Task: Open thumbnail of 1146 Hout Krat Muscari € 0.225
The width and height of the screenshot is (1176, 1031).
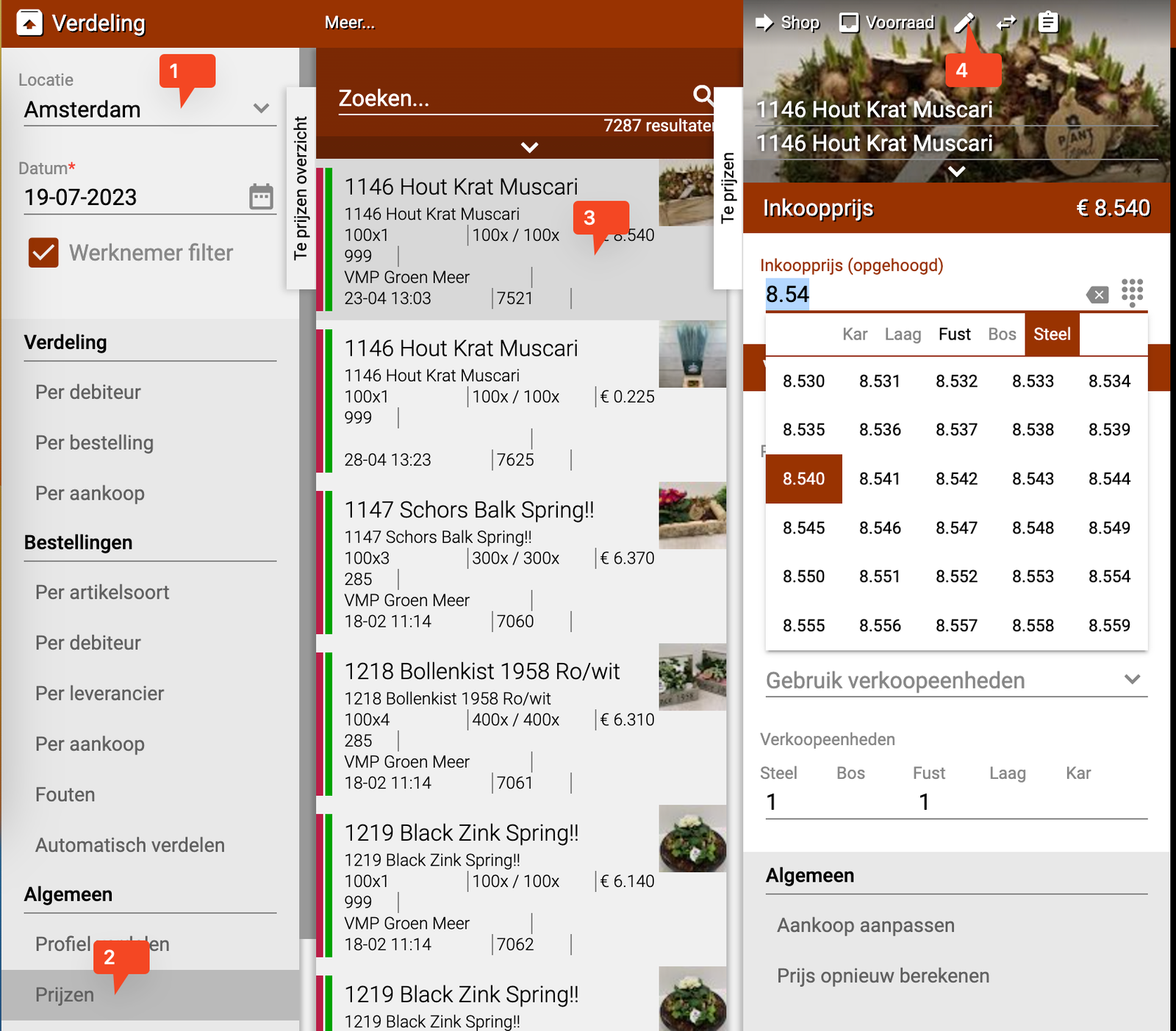Action: 692,353
